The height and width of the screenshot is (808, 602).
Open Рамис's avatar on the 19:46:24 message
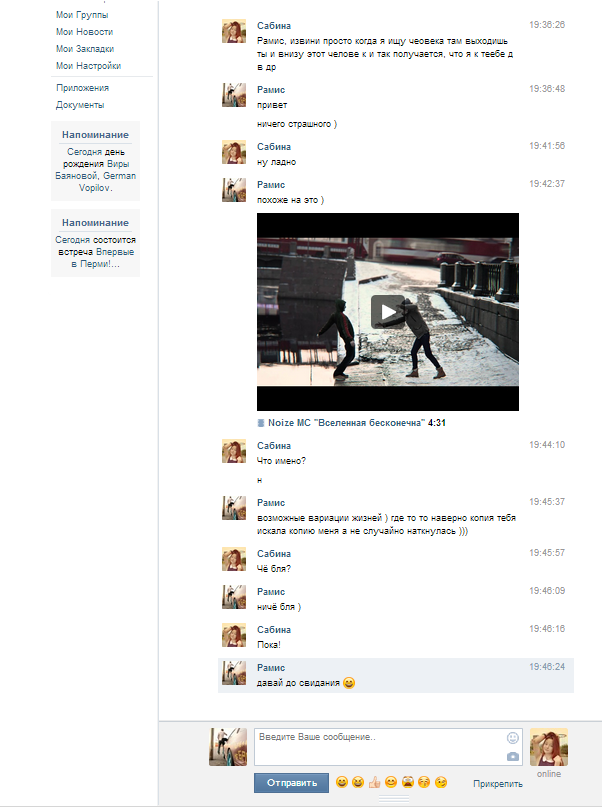234,673
